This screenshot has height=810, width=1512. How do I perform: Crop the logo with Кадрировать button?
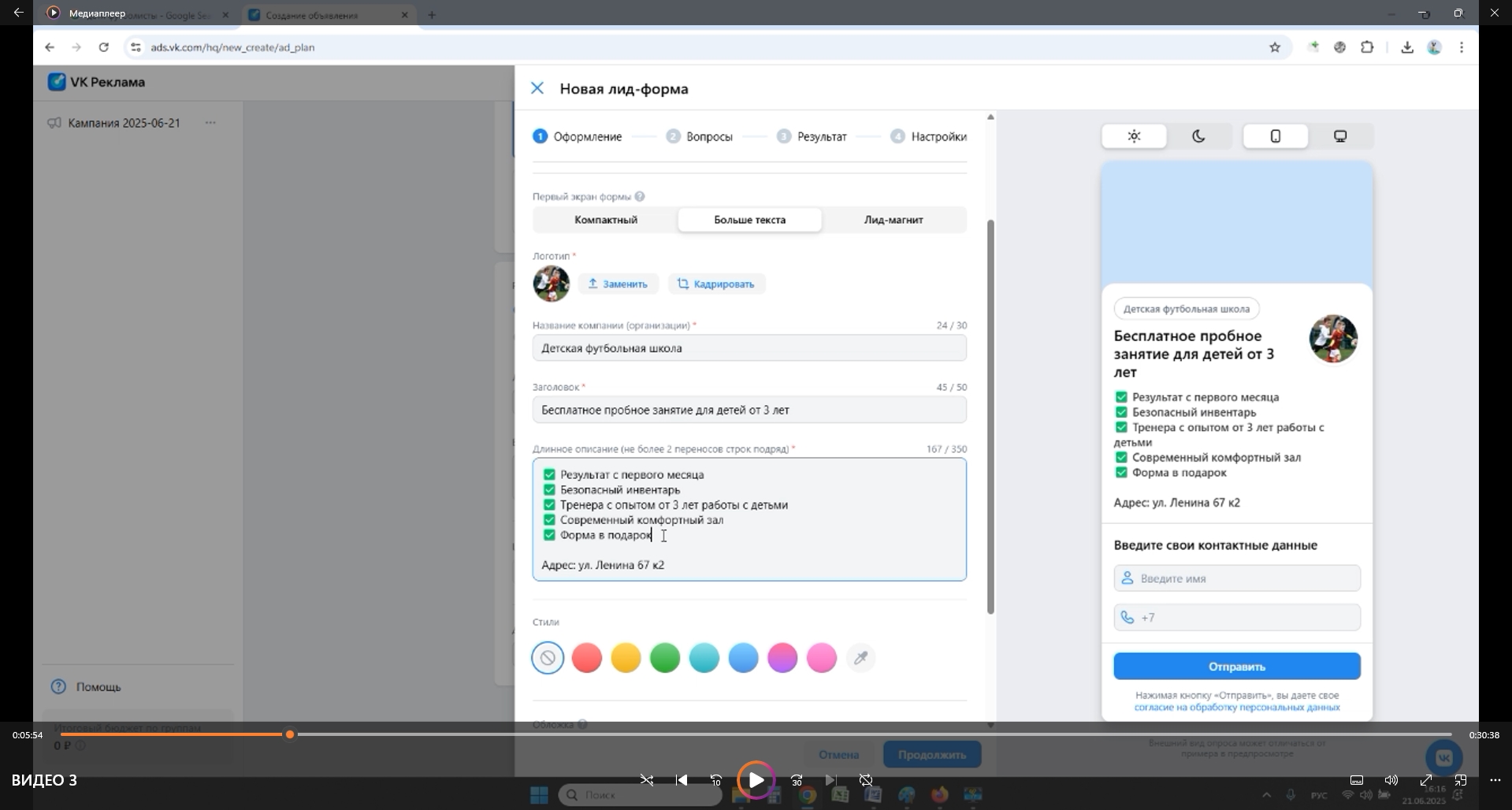pyautogui.click(x=717, y=284)
